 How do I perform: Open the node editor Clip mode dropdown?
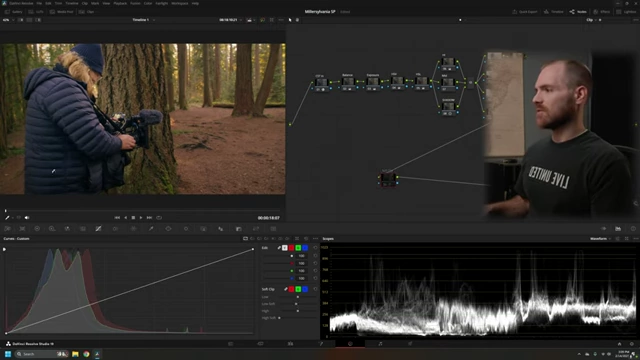(x=591, y=20)
